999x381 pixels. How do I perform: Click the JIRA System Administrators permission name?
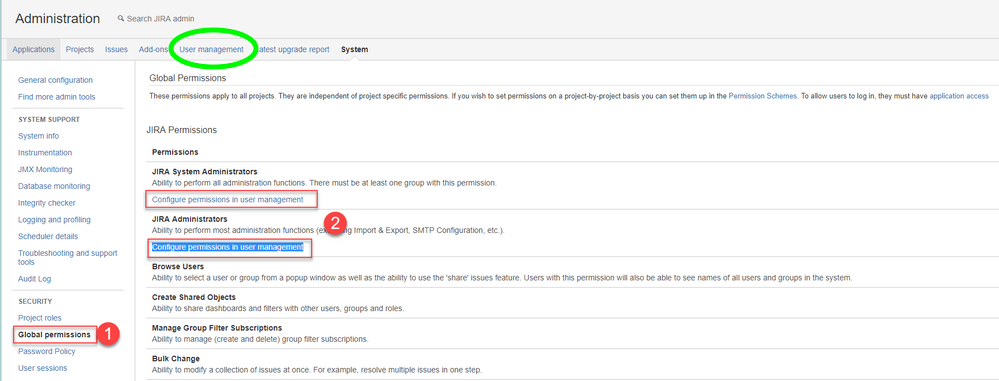(205, 172)
